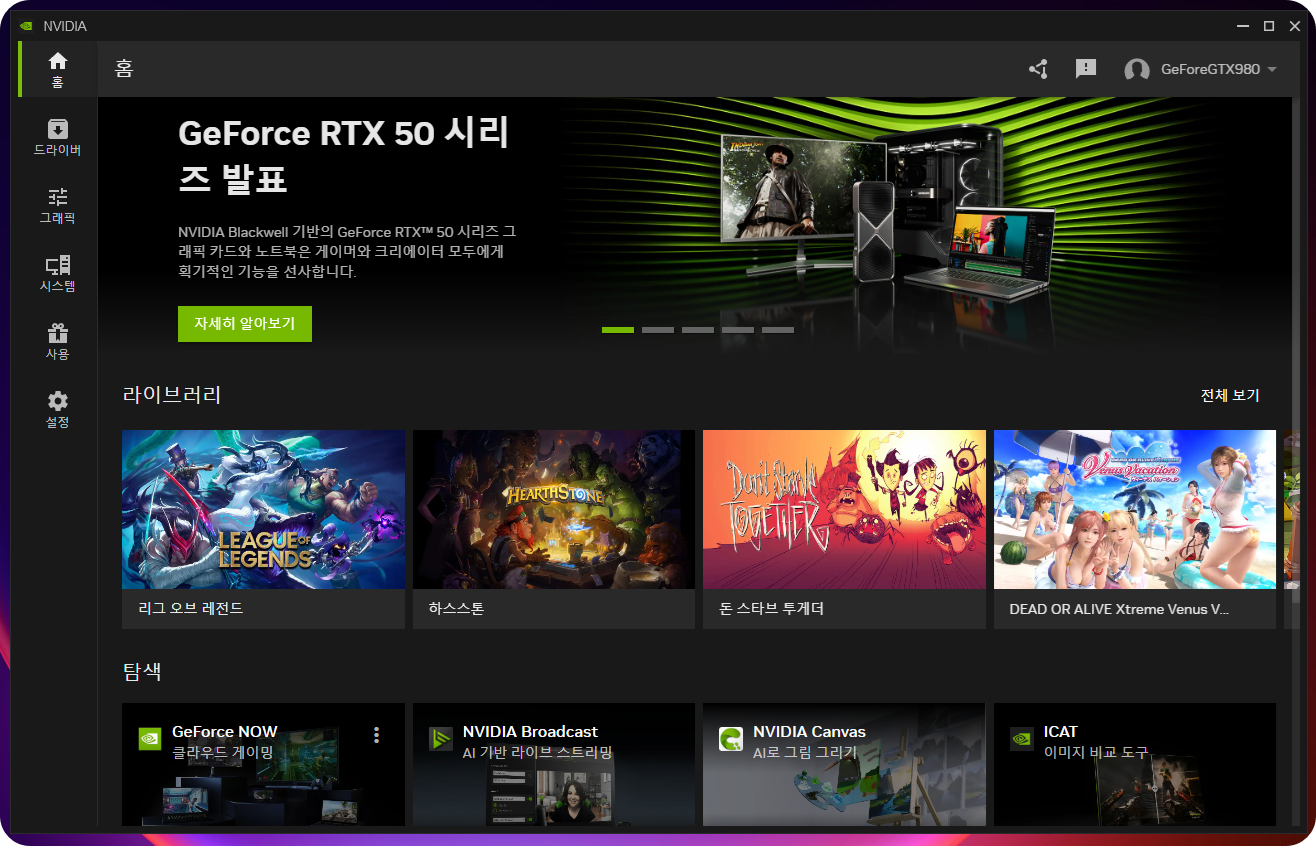Click the 자세히 알아보기 button
The width and height of the screenshot is (1316, 846).
click(x=245, y=324)
